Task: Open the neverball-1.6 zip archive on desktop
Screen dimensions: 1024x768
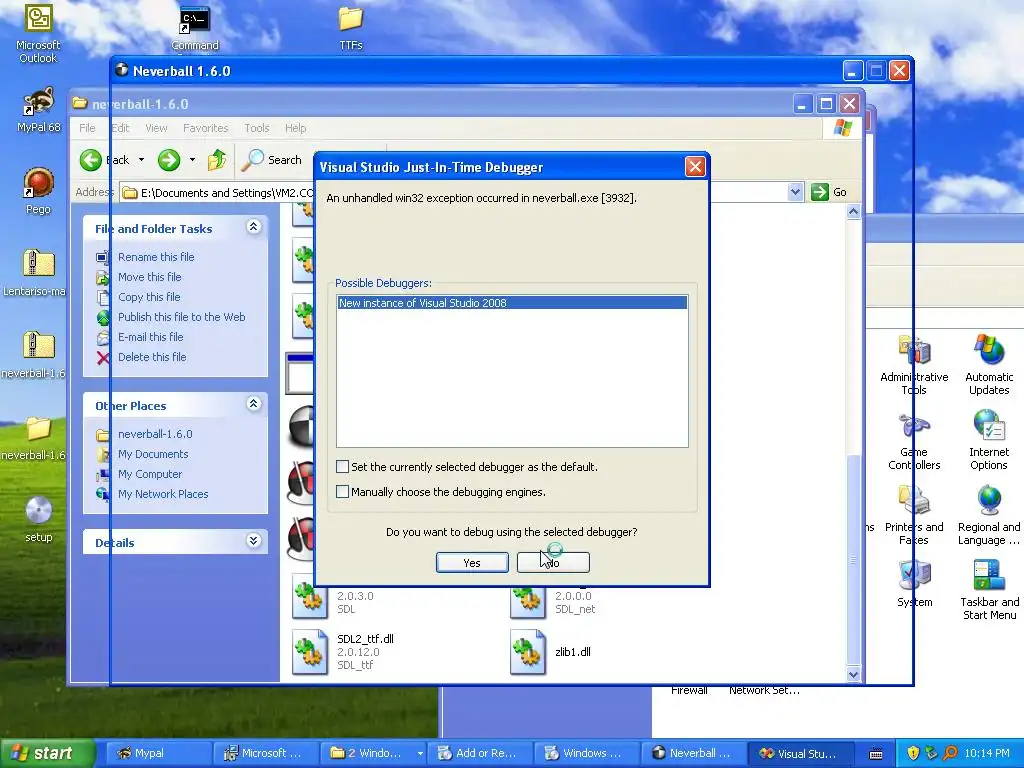Action: point(37,355)
